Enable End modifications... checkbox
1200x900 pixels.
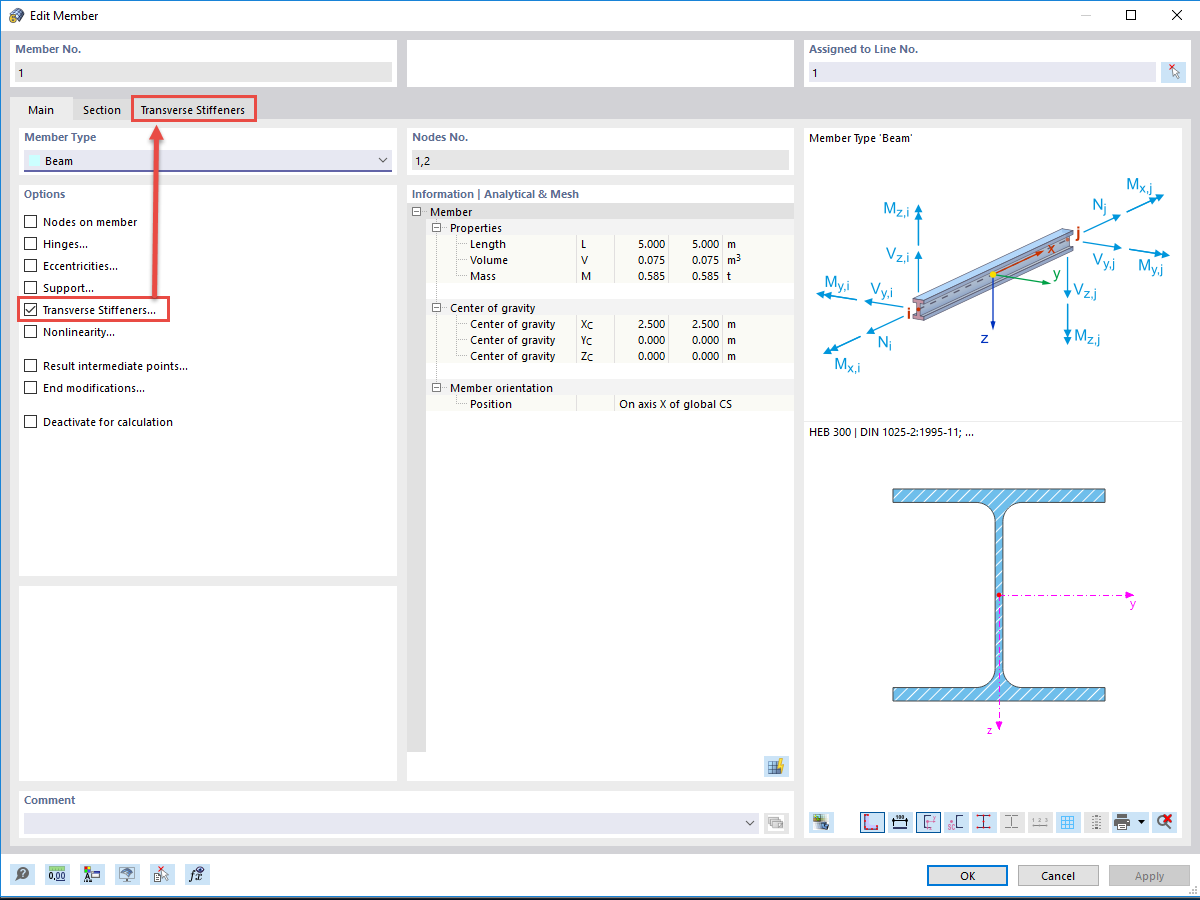(x=31, y=388)
